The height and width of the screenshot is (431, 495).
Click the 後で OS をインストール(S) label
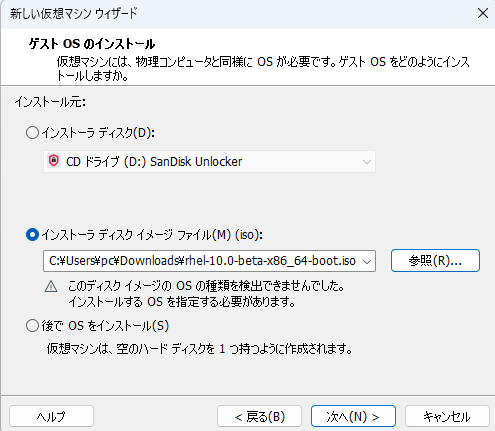coord(105,326)
